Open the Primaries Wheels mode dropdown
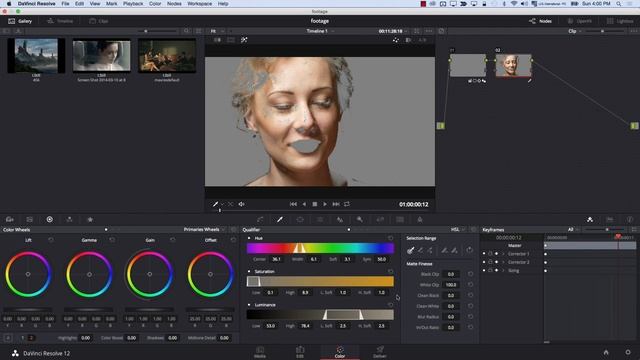This screenshot has height=360, width=640. (x=204, y=230)
